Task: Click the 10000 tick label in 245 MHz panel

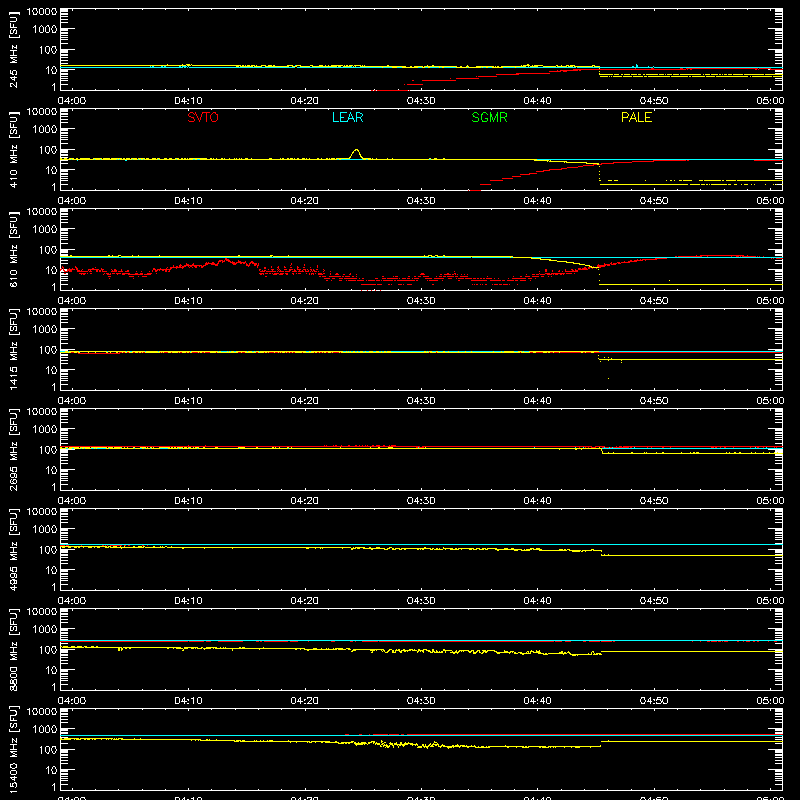Action: (x=42, y=12)
